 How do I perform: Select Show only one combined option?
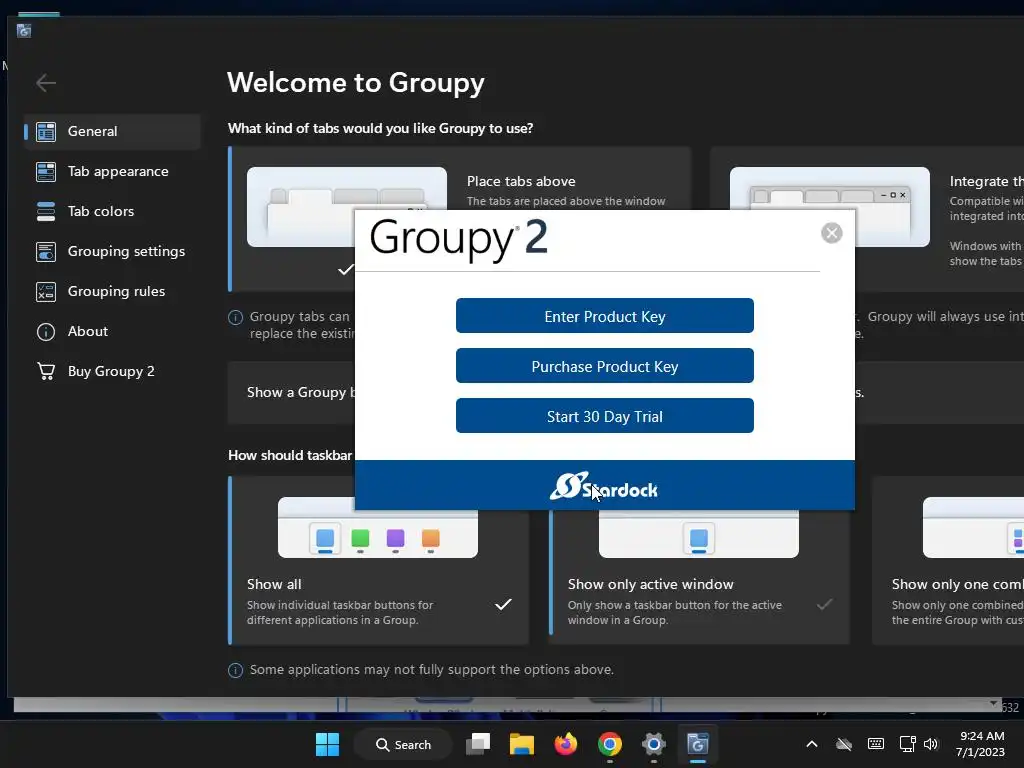(948, 560)
